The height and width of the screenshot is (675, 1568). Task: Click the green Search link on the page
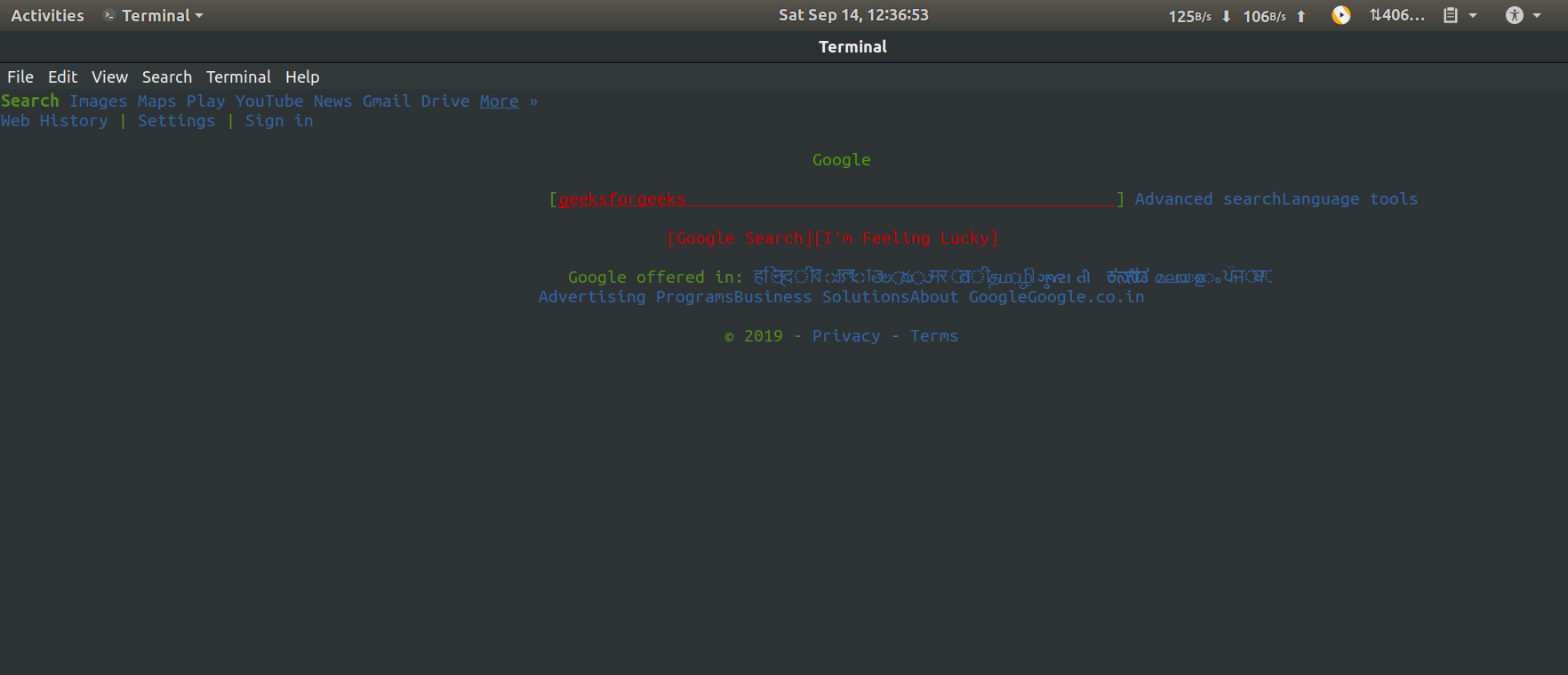(x=30, y=101)
